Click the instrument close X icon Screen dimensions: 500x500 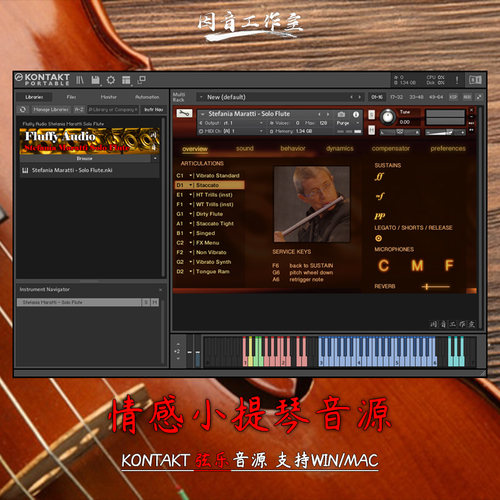click(471, 110)
